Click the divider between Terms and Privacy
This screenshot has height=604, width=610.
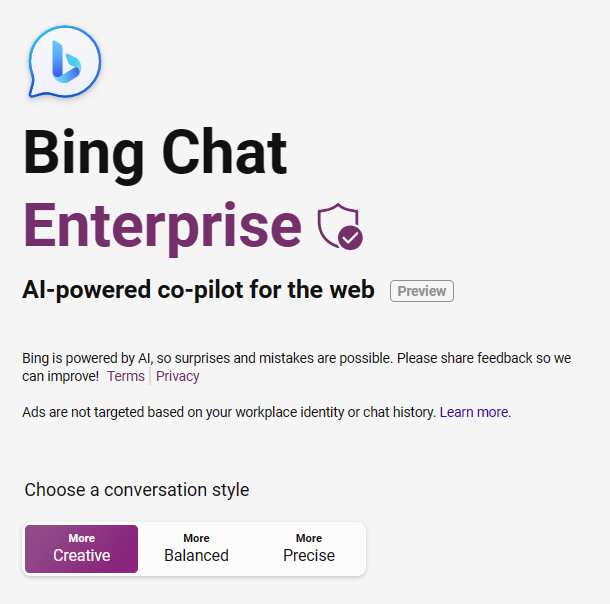tap(150, 376)
